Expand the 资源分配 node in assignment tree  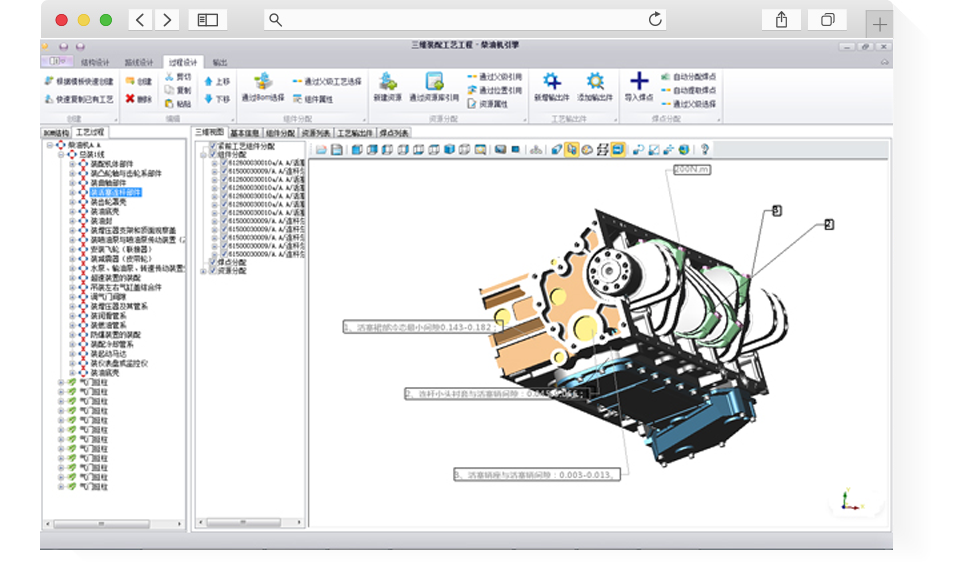pyautogui.click(x=203, y=270)
